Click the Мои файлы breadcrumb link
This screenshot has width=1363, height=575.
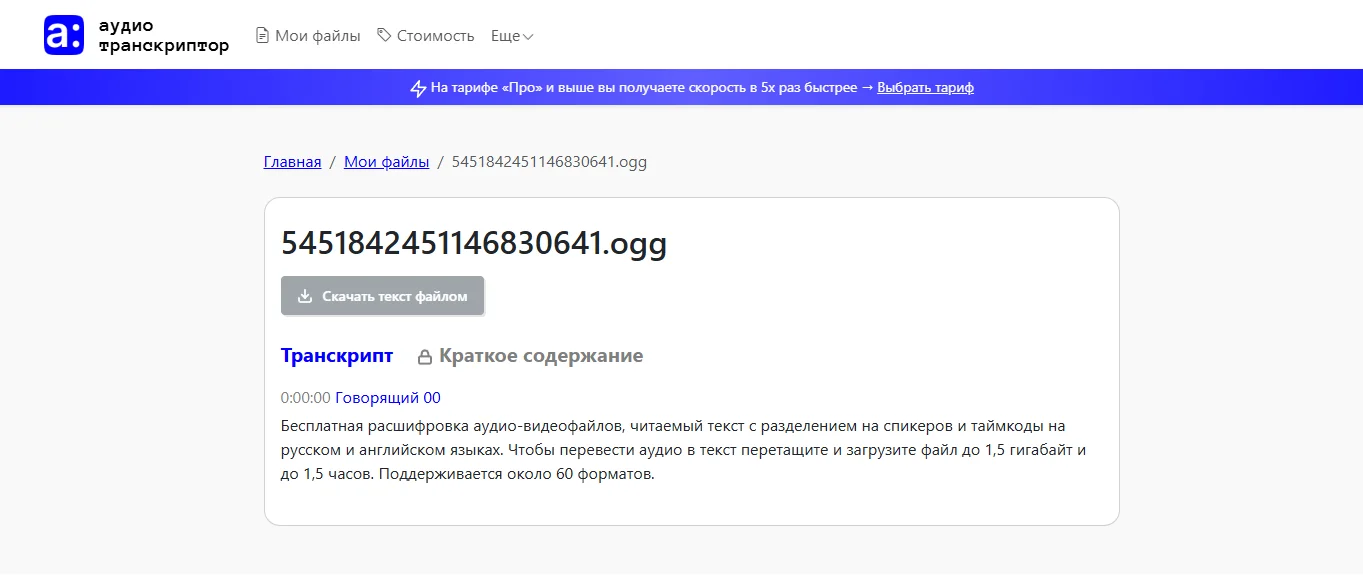(x=386, y=162)
